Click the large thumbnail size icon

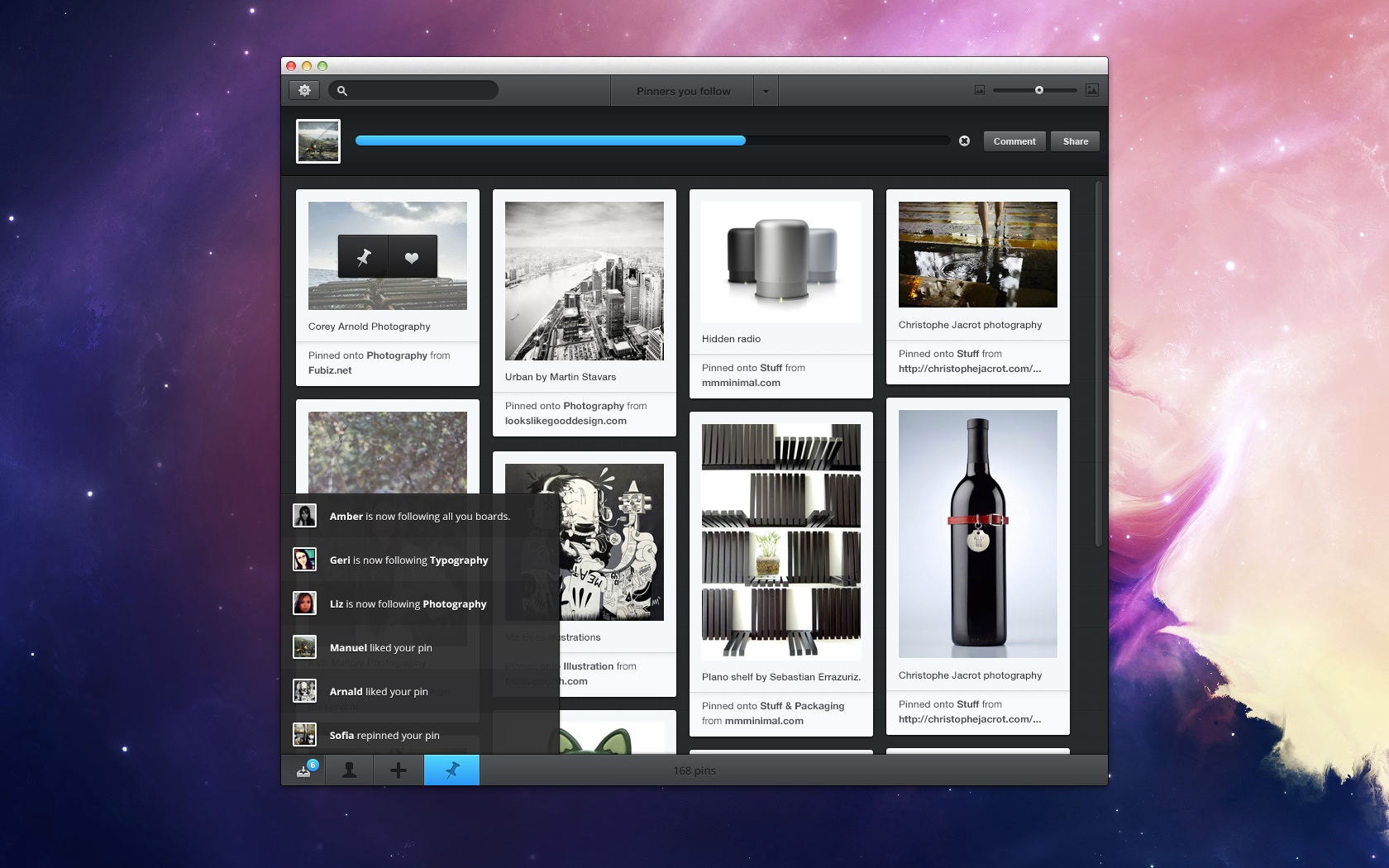1092,90
